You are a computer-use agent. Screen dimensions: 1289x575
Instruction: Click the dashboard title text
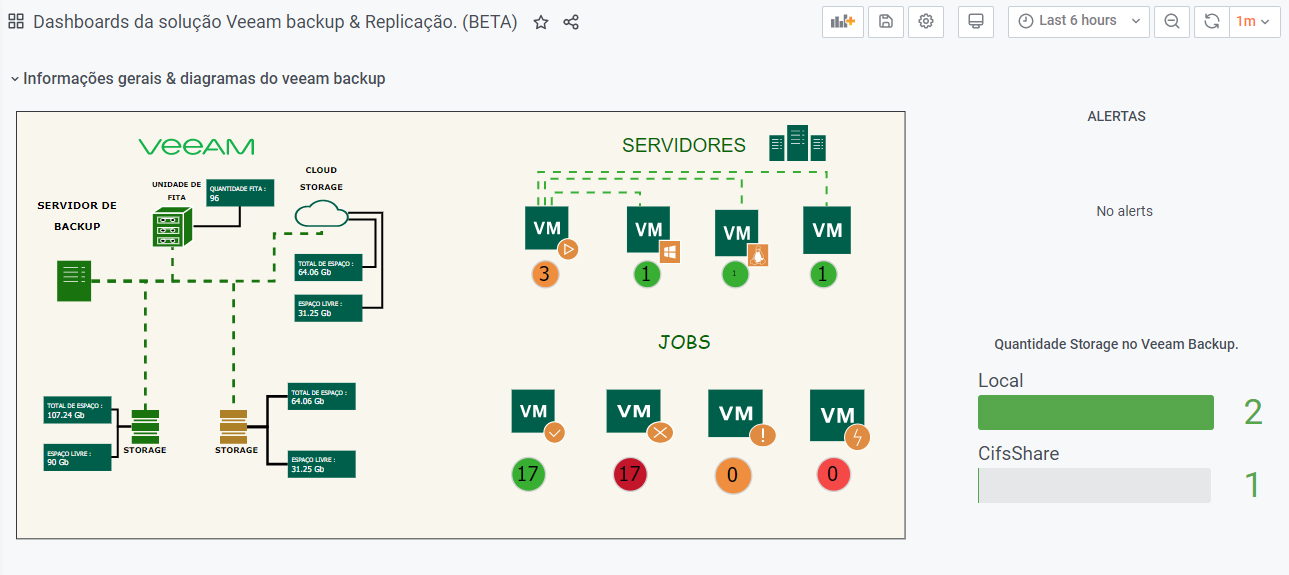[x=275, y=22]
